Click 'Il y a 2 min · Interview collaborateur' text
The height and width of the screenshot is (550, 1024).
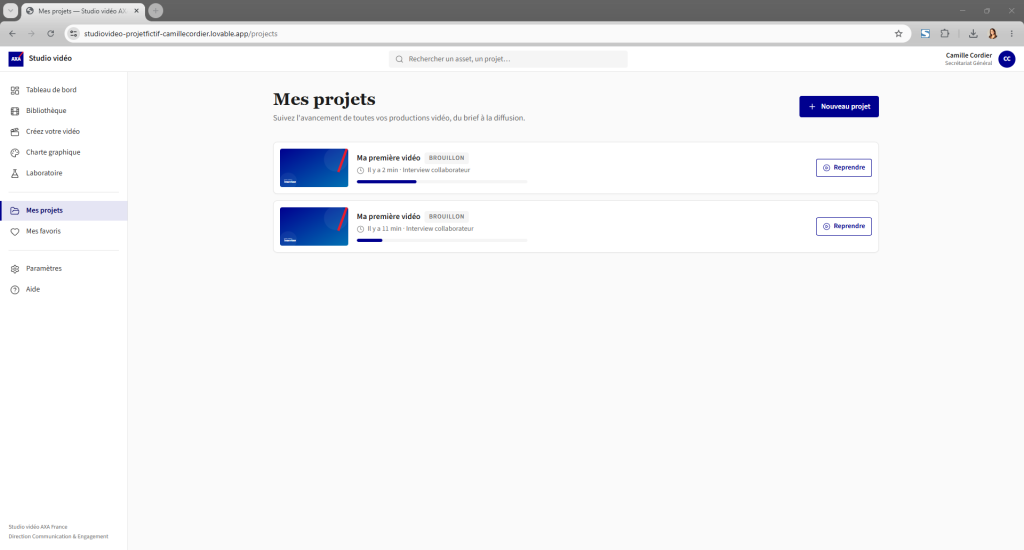tap(418, 170)
